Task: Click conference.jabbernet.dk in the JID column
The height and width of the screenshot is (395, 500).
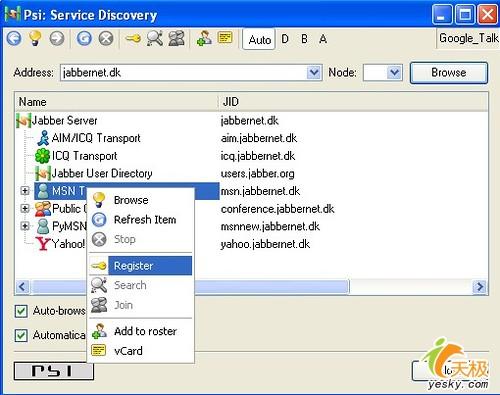Action: point(277,209)
